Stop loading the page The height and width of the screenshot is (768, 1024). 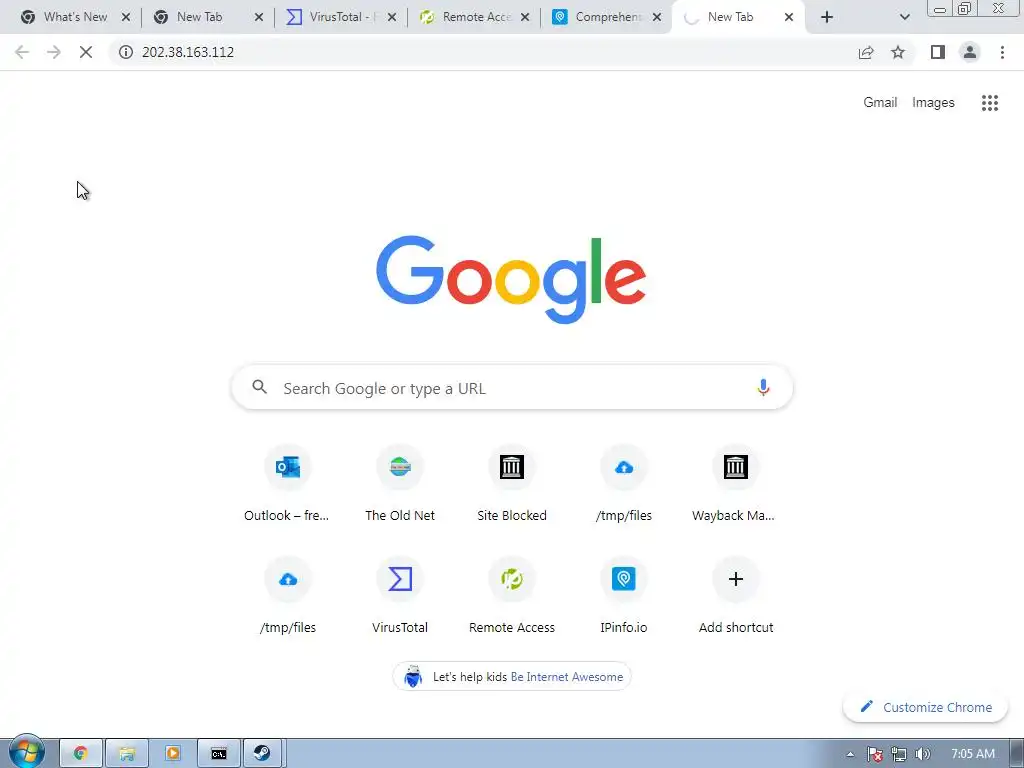click(86, 52)
